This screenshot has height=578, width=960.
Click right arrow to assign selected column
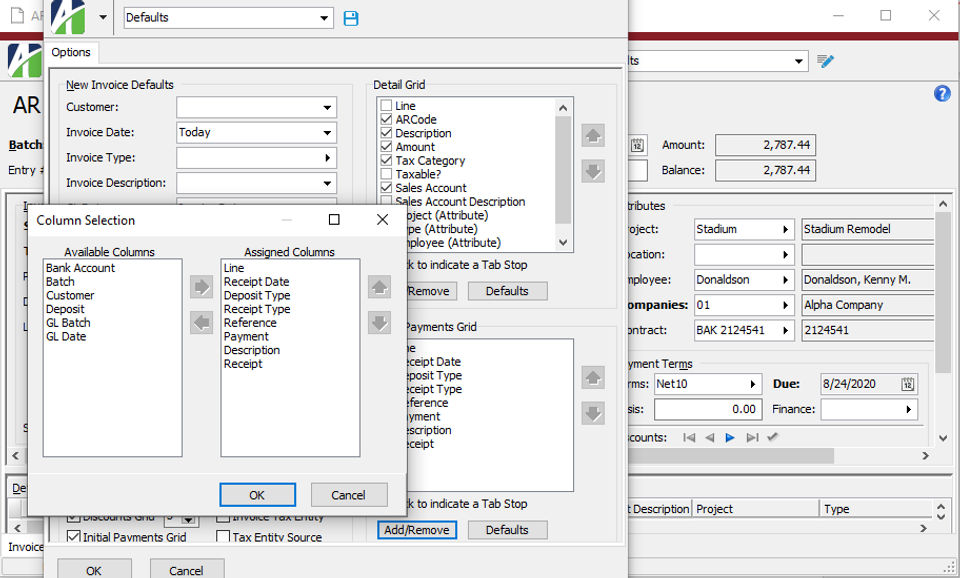pos(201,287)
